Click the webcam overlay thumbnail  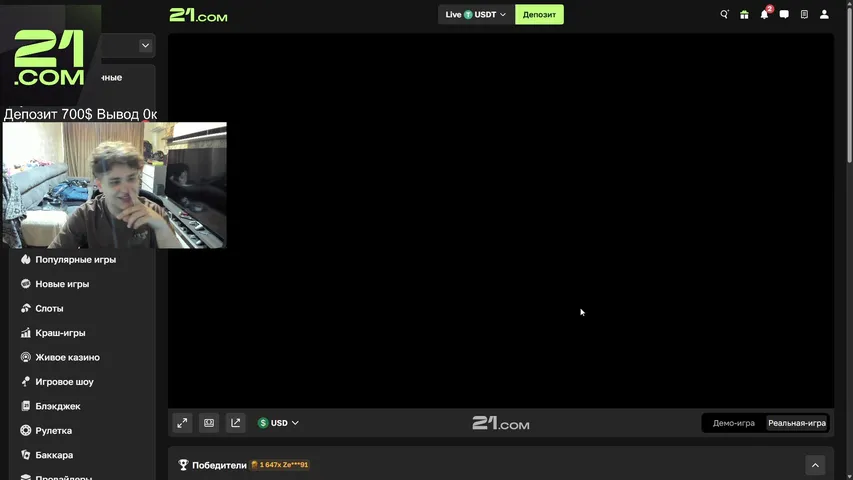pos(114,185)
